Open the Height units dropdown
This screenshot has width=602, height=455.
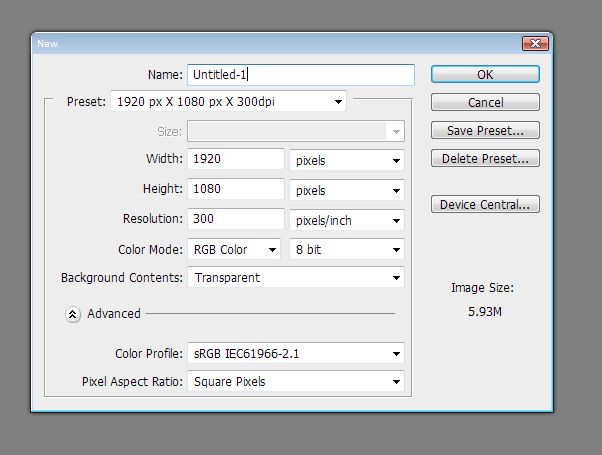point(347,190)
